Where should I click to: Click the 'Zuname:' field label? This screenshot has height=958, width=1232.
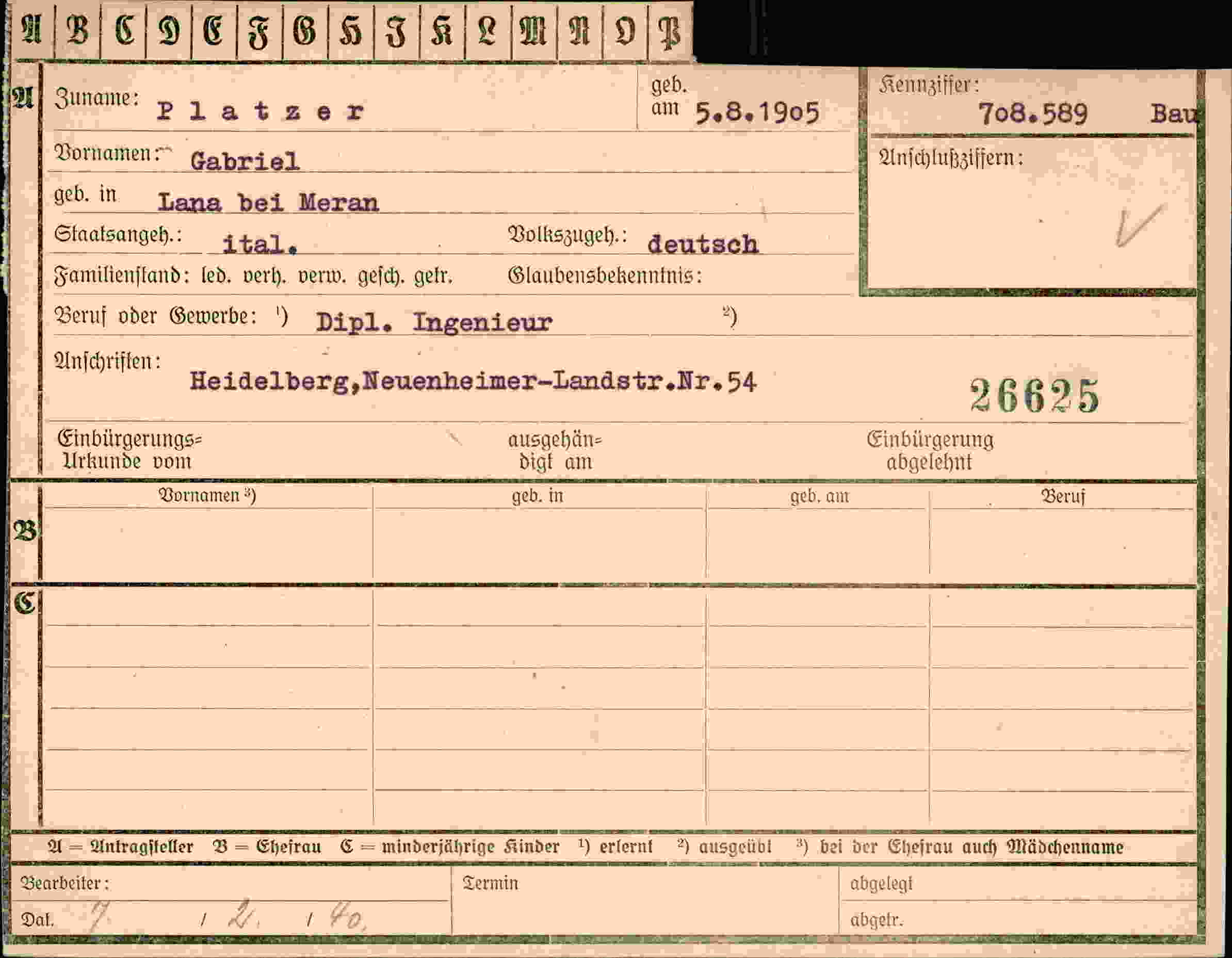97,99
